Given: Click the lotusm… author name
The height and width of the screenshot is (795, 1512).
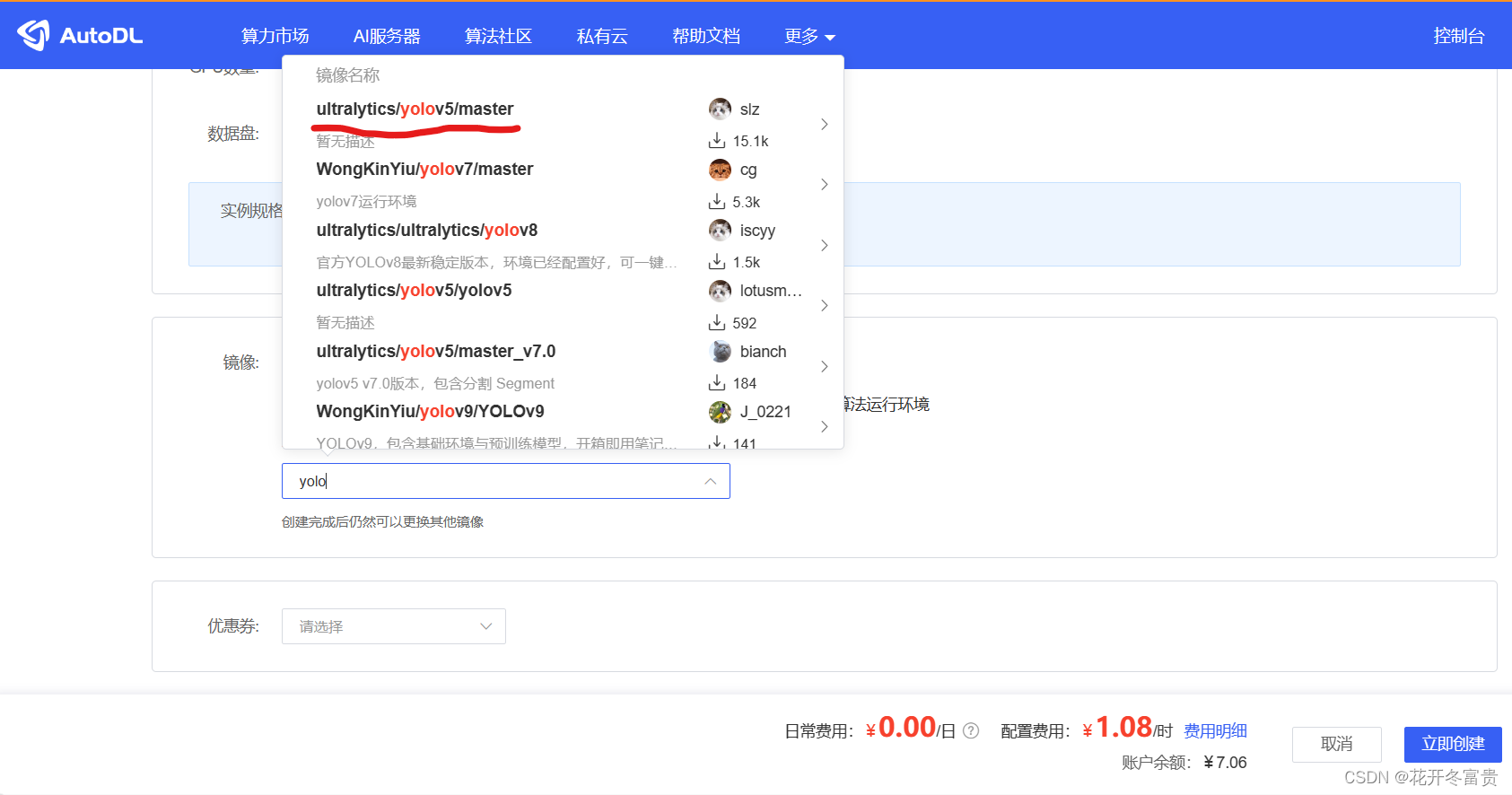Looking at the screenshot, I should pyautogui.click(x=771, y=291).
